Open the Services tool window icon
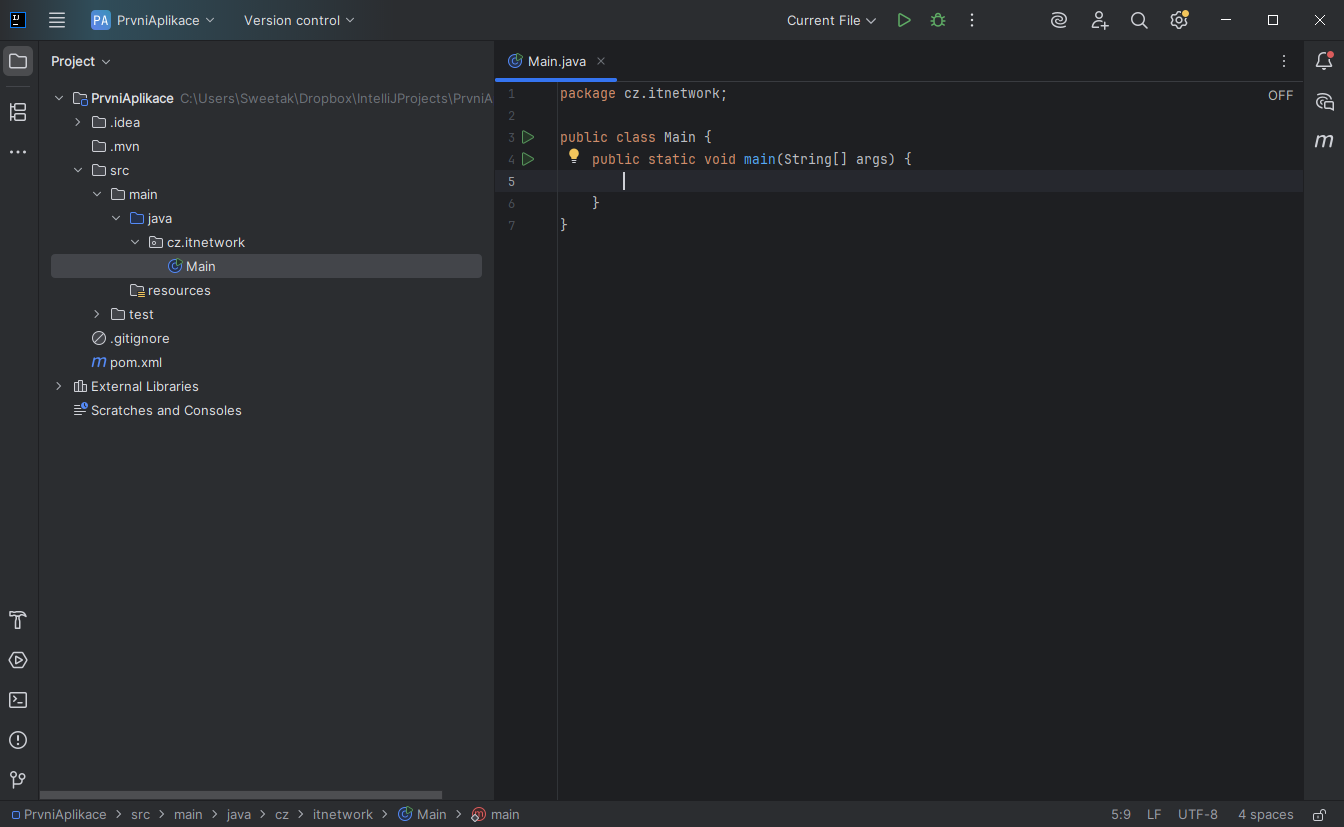This screenshot has height=827, width=1344. (x=18, y=660)
